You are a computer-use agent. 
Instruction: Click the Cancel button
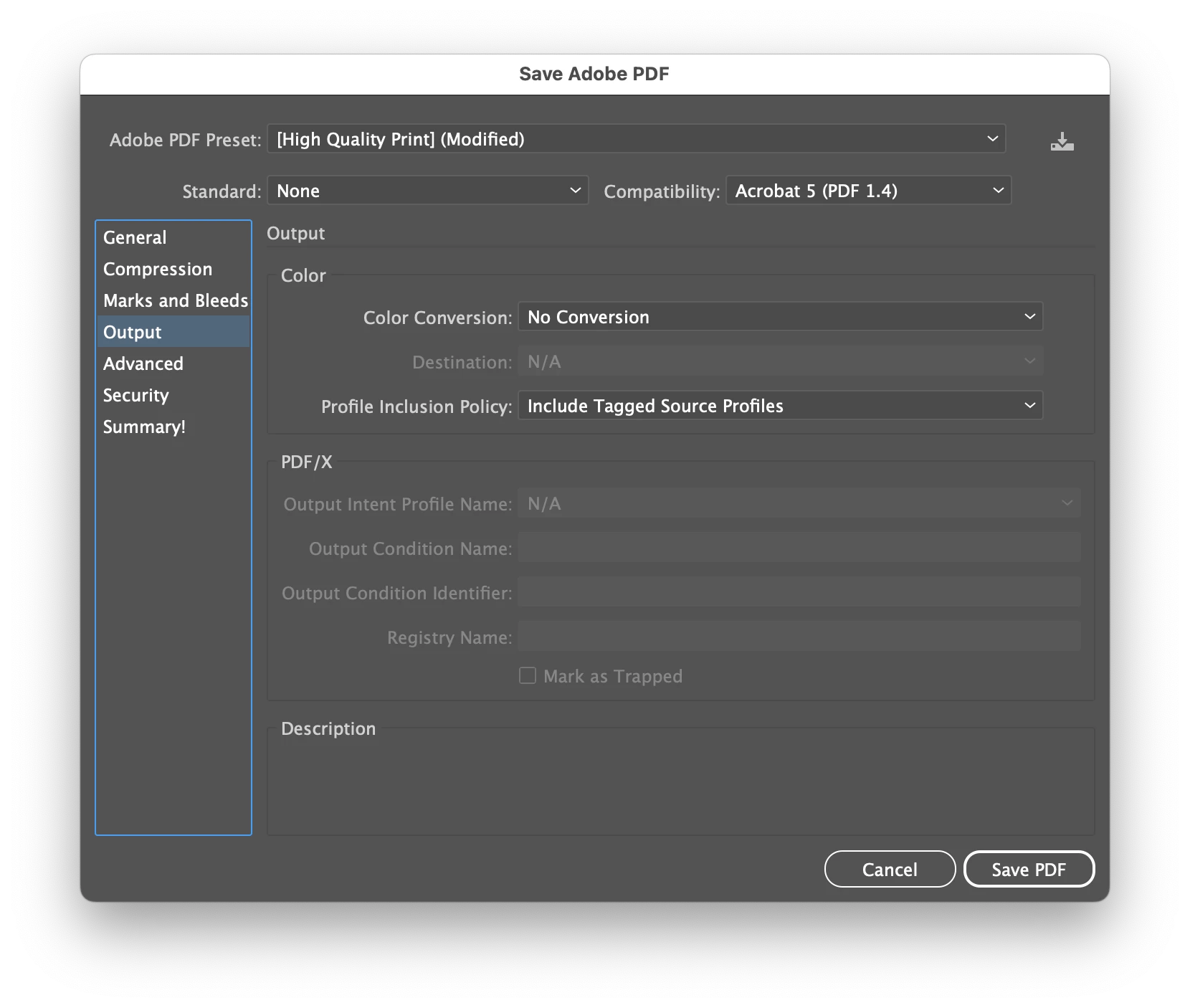click(890, 869)
